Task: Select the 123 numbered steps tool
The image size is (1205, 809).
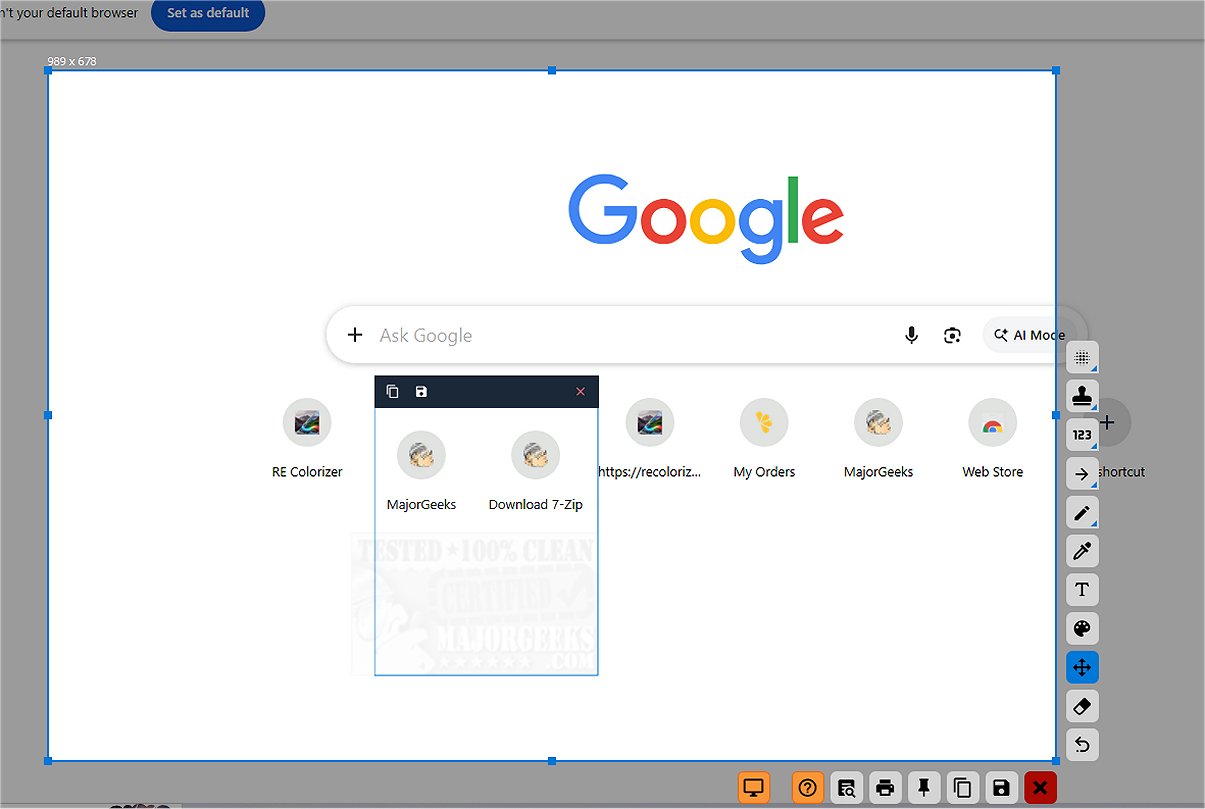Action: tap(1082, 435)
